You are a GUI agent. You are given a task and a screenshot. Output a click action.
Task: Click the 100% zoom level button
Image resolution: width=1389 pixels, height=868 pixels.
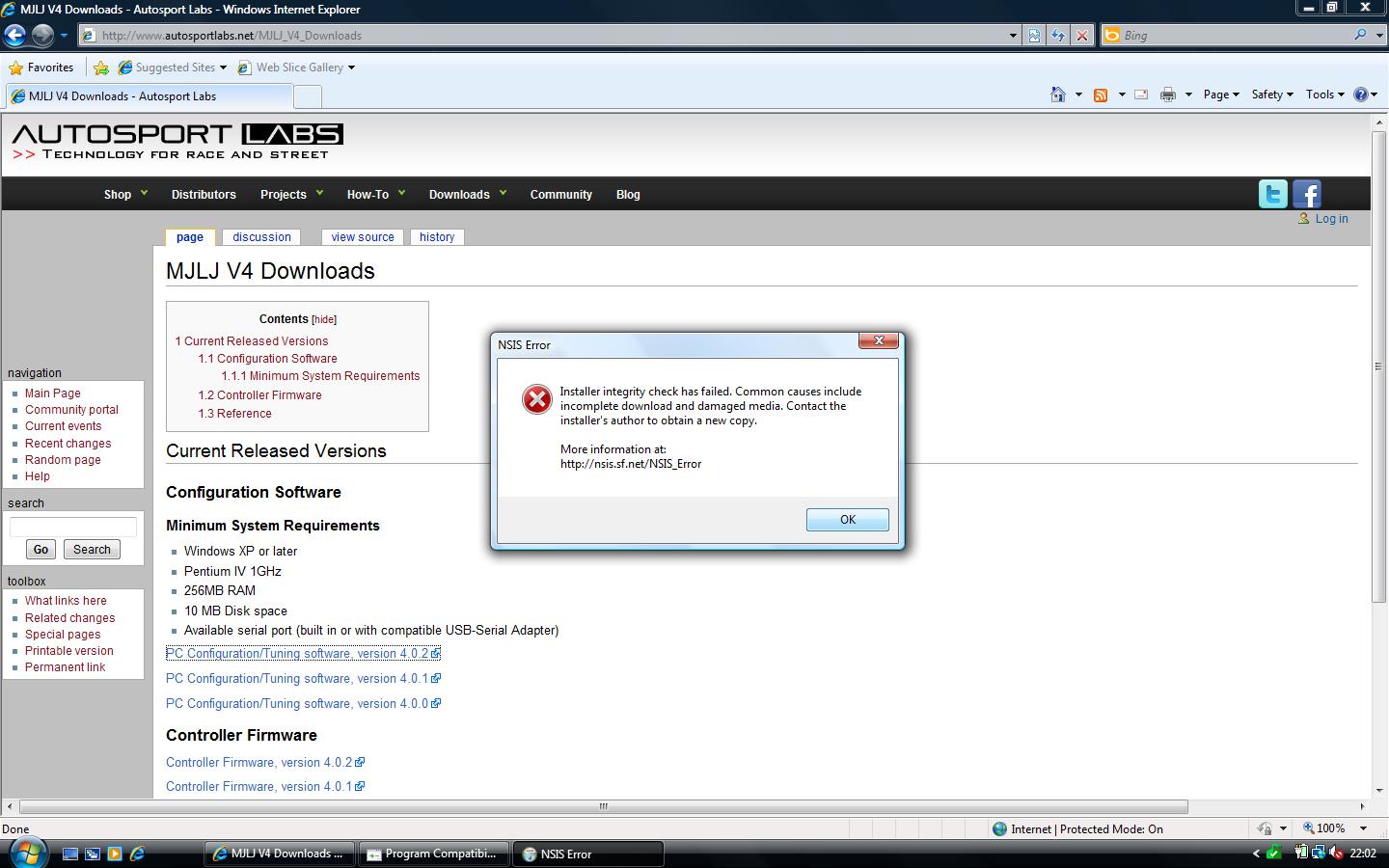(1324, 828)
